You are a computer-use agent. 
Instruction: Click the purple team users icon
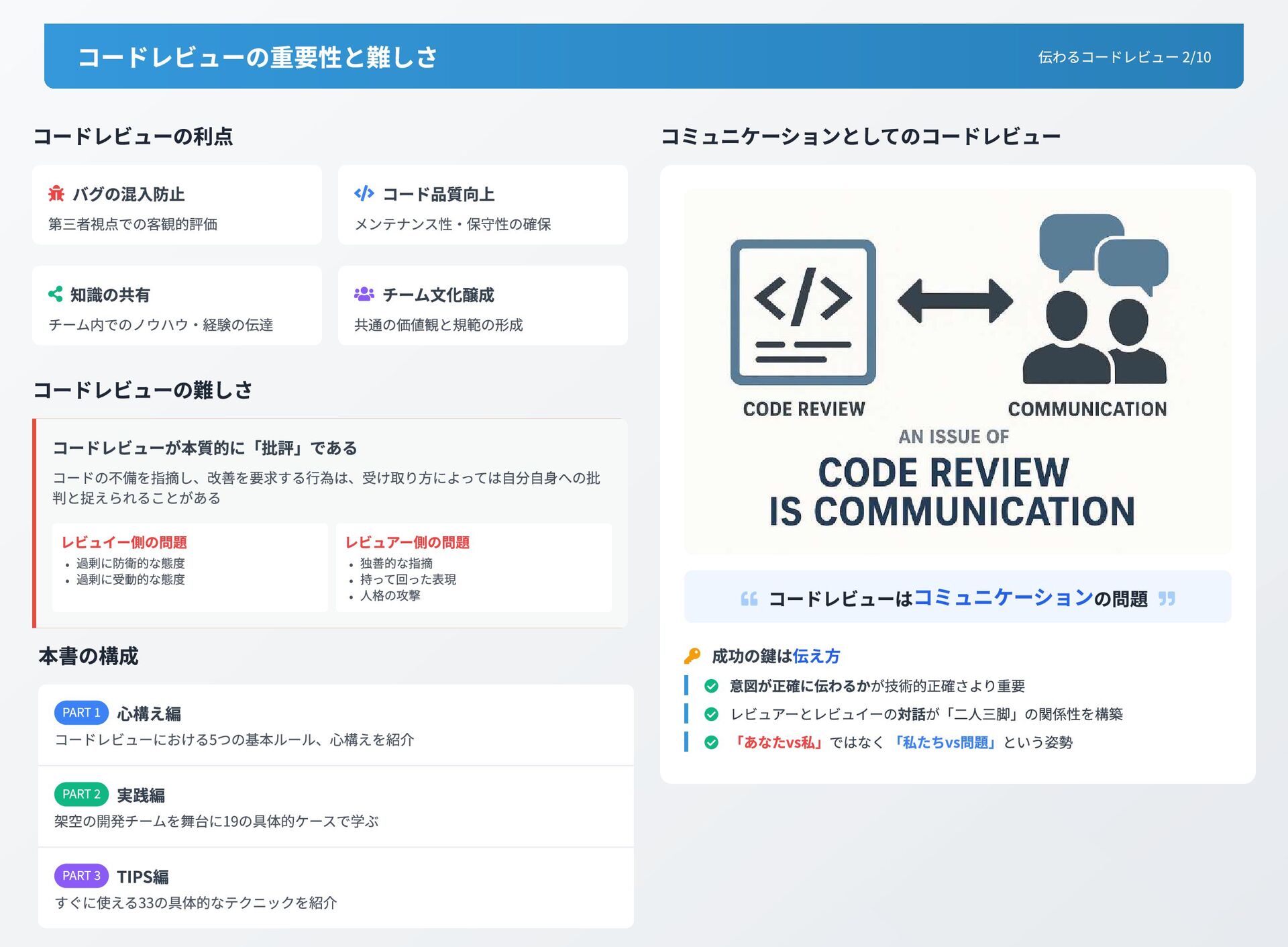[364, 294]
